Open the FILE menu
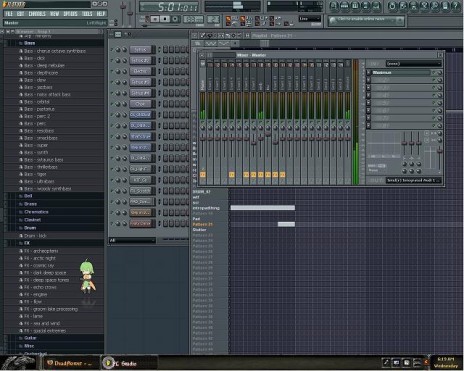The height and width of the screenshot is (371, 464). coord(9,14)
